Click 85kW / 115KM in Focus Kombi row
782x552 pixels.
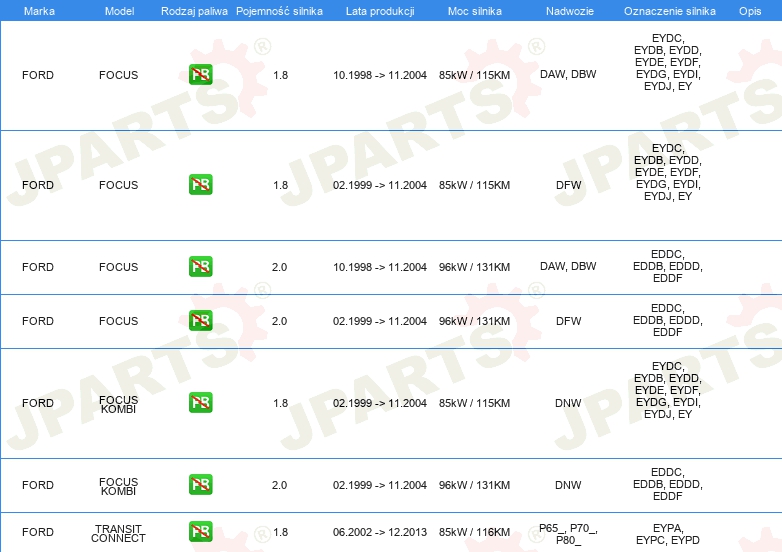tap(474, 403)
